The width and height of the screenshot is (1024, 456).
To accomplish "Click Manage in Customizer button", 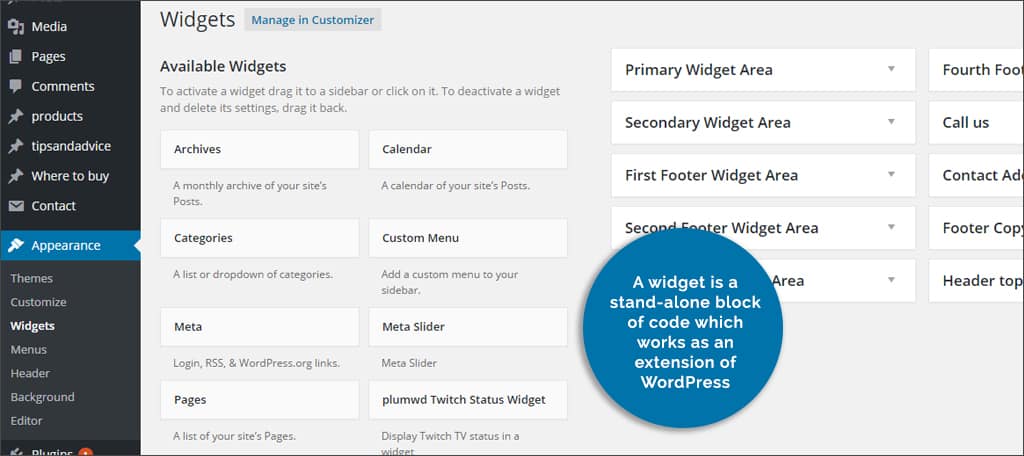I will 313,20.
